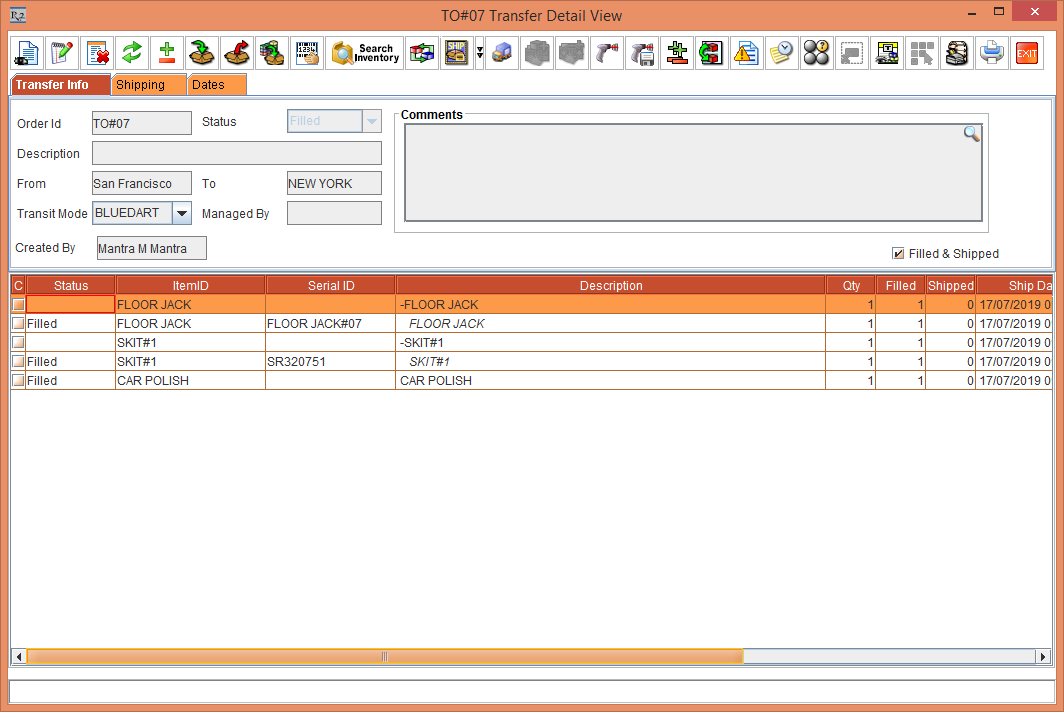Click the barcode calculator icon

point(307,53)
